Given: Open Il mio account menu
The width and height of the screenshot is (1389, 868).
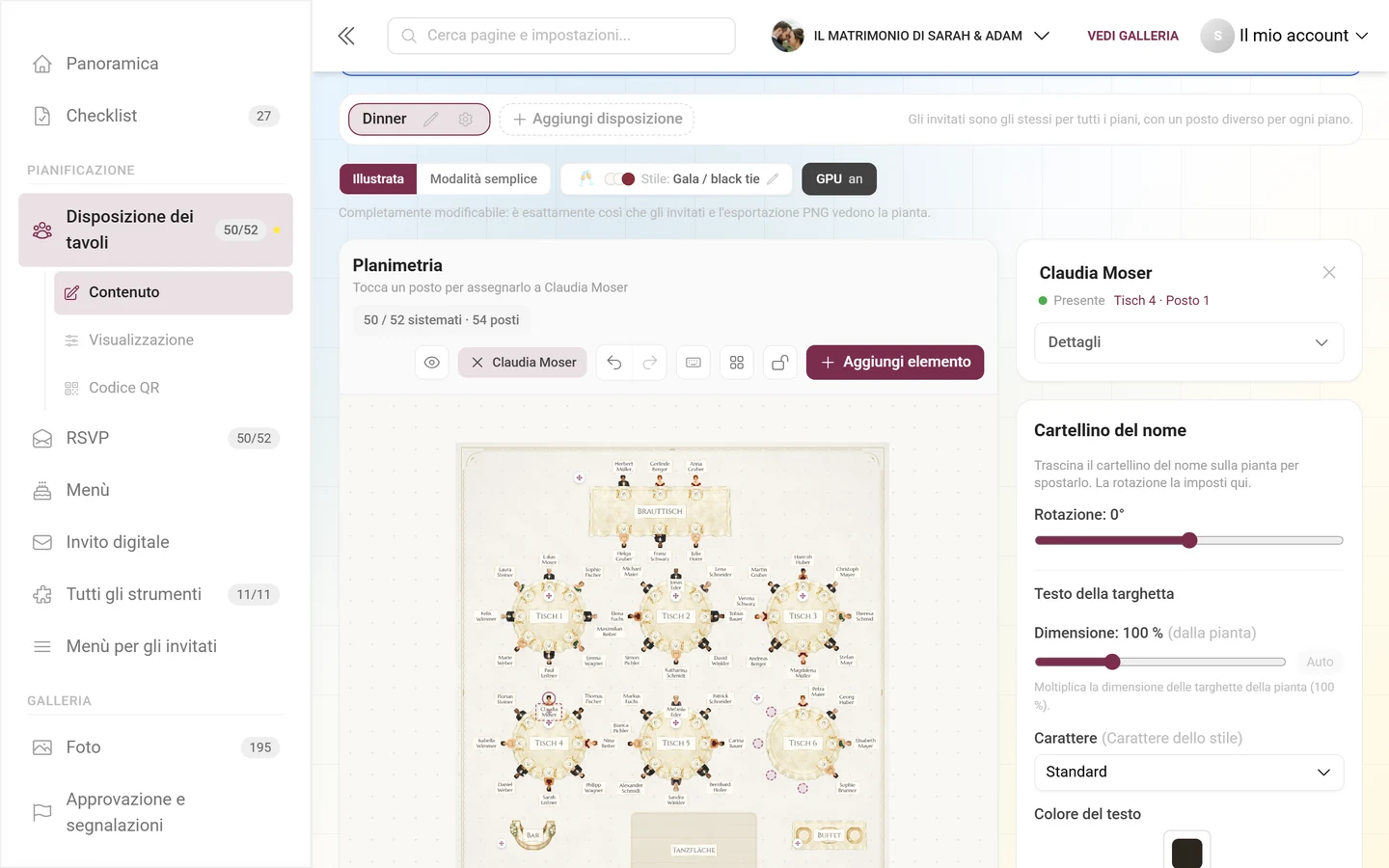Looking at the screenshot, I should tap(1285, 36).
